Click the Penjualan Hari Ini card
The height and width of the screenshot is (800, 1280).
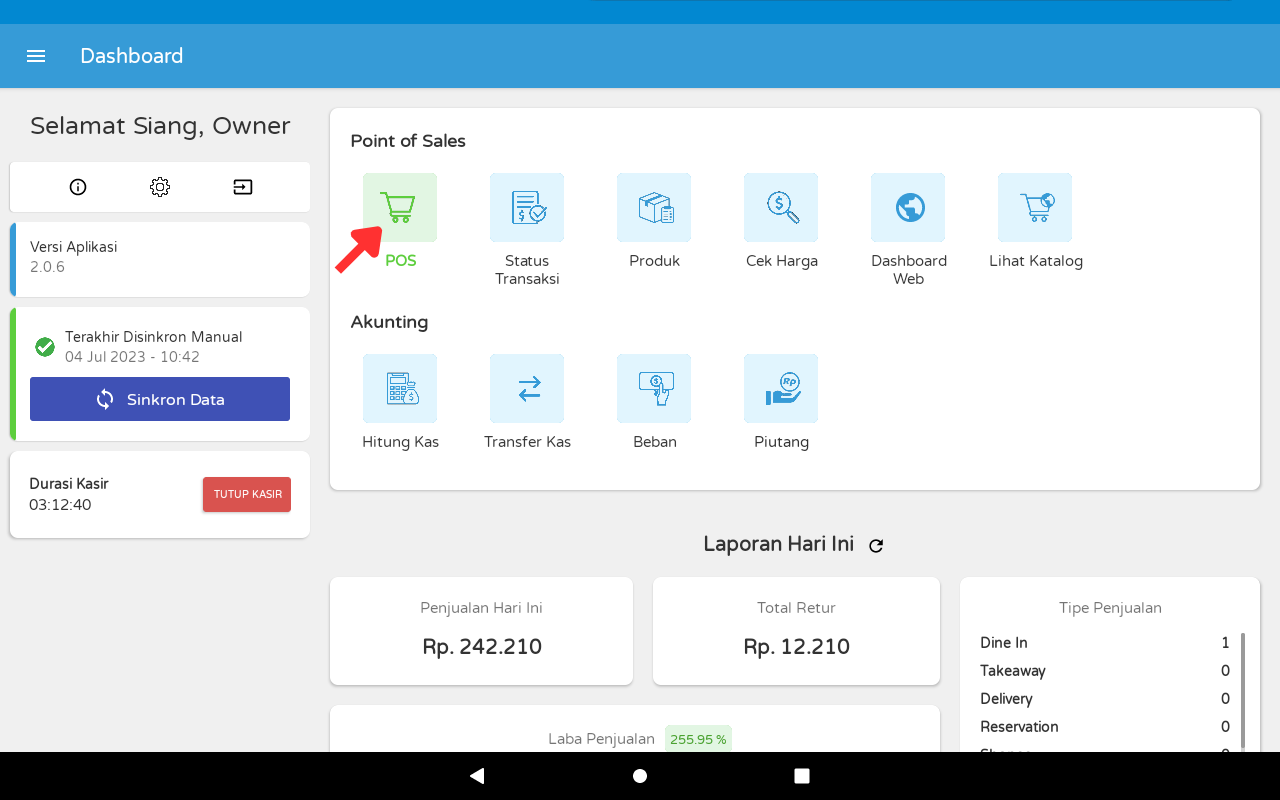pyautogui.click(x=481, y=631)
